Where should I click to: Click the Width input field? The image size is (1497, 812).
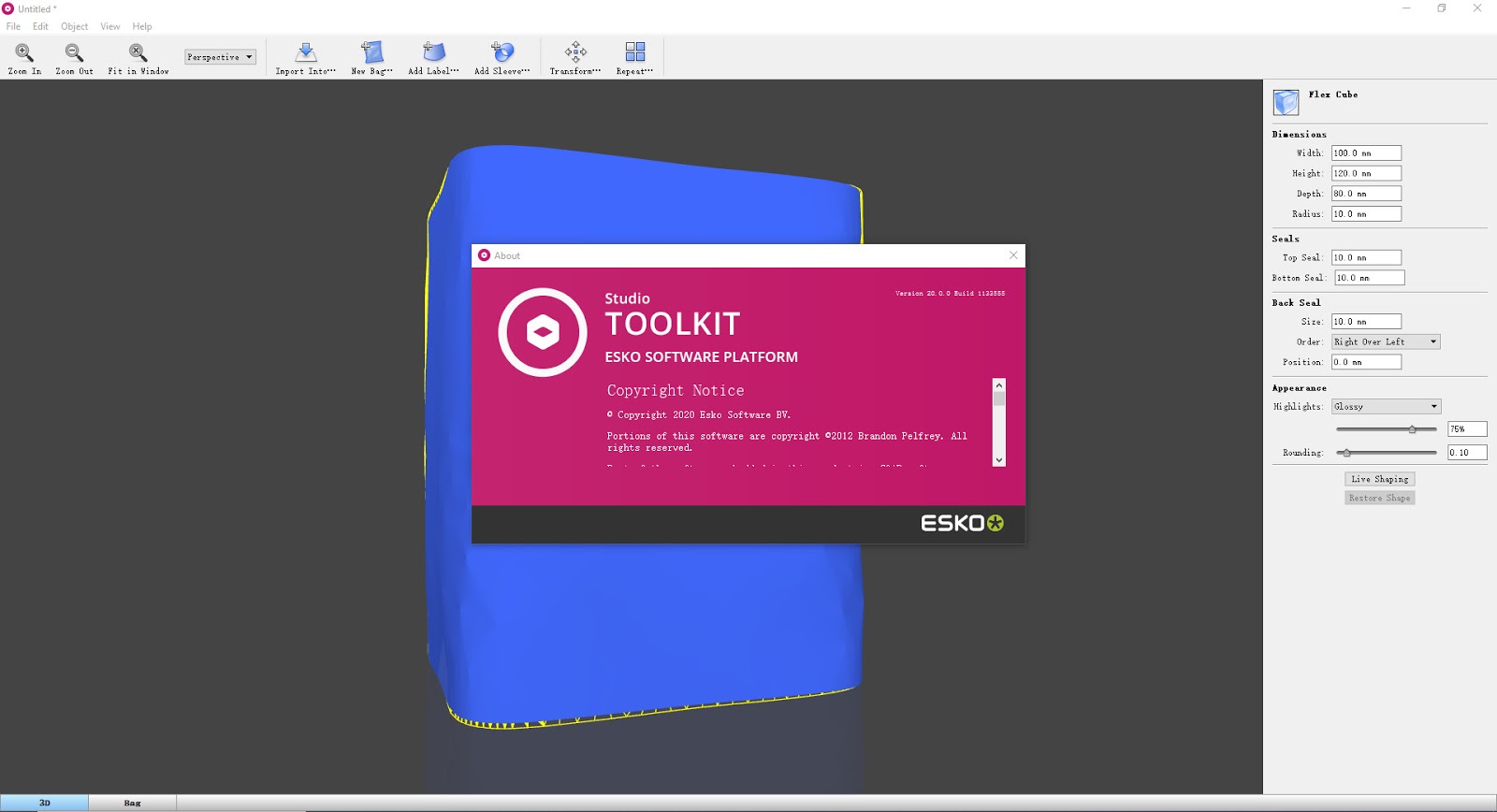pos(1366,152)
